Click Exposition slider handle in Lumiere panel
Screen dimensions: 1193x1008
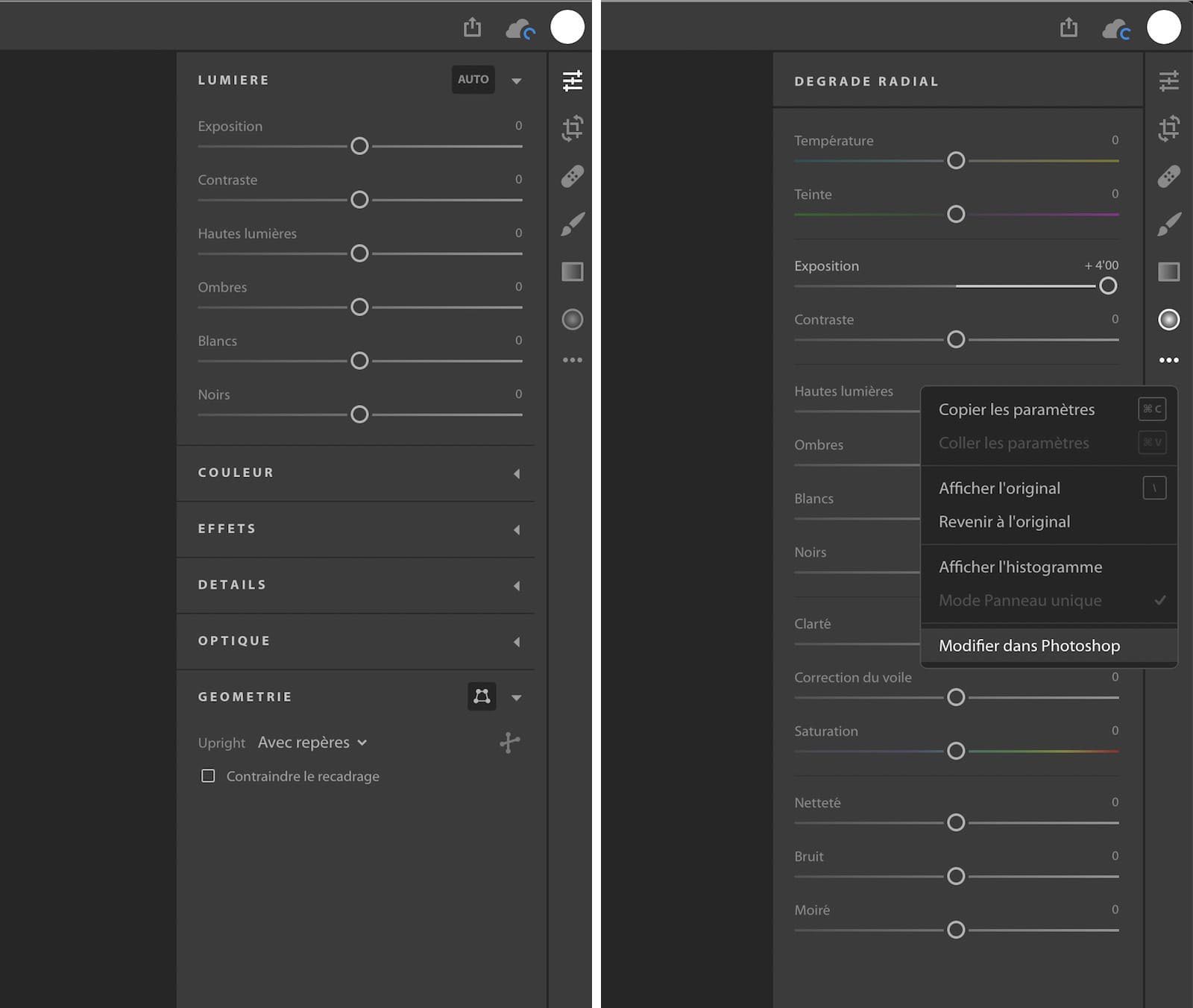coord(359,146)
